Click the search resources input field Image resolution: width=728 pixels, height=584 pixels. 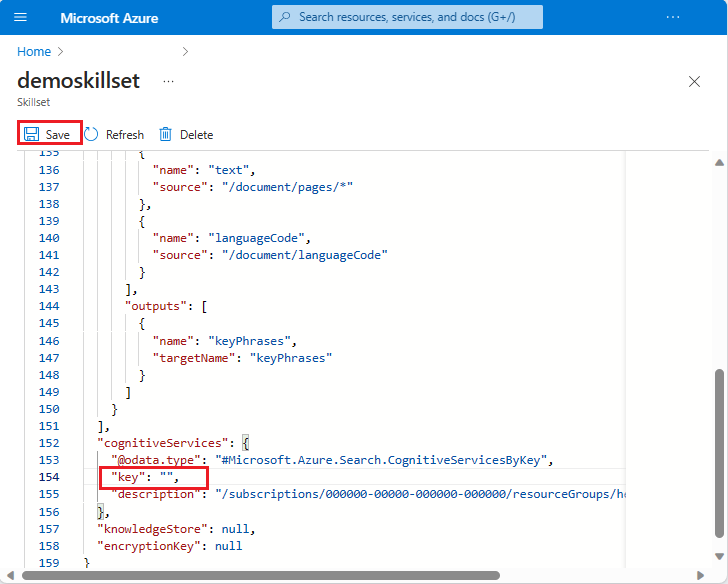[x=407, y=17]
